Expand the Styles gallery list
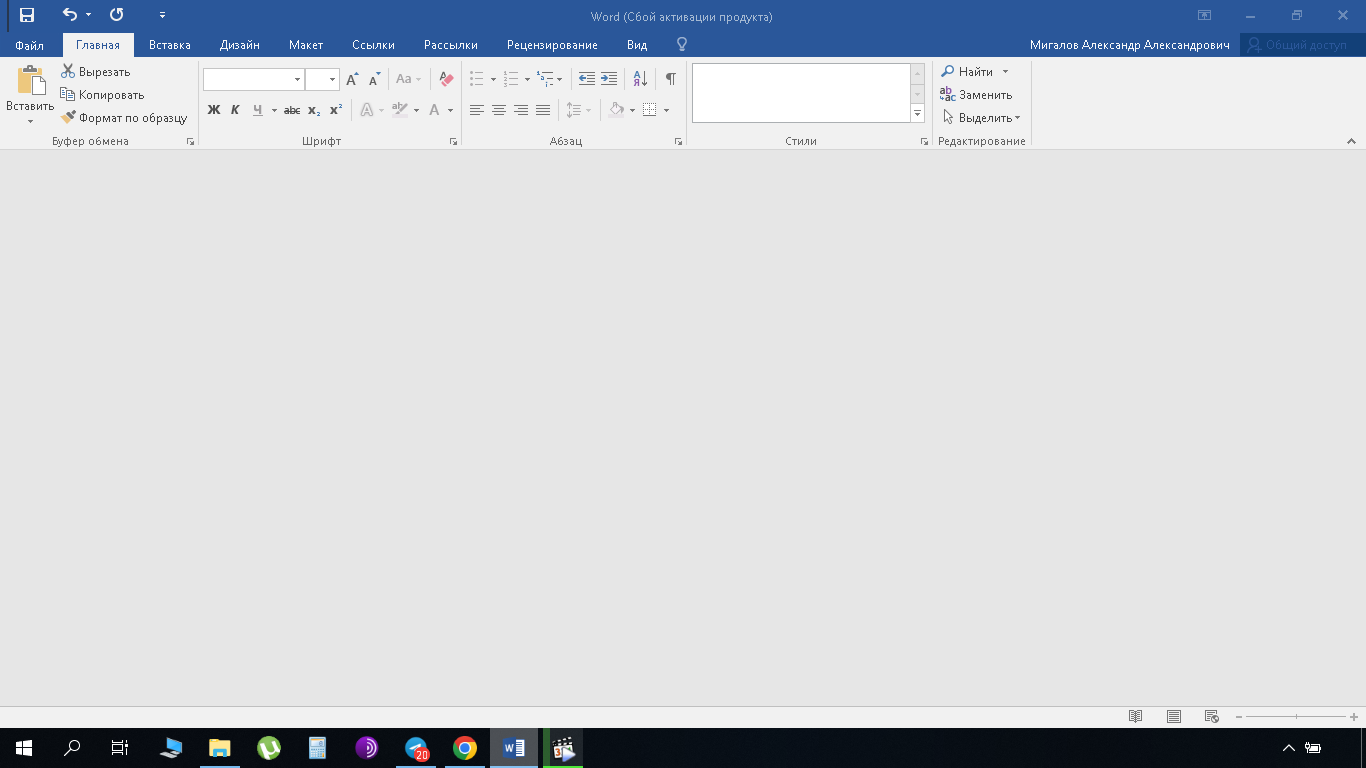Screen dimensions: 1366x768 917,114
